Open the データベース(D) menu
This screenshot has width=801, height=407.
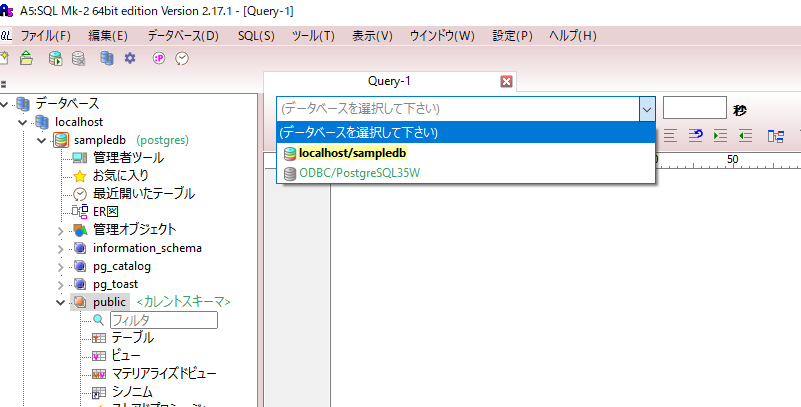click(x=183, y=36)
